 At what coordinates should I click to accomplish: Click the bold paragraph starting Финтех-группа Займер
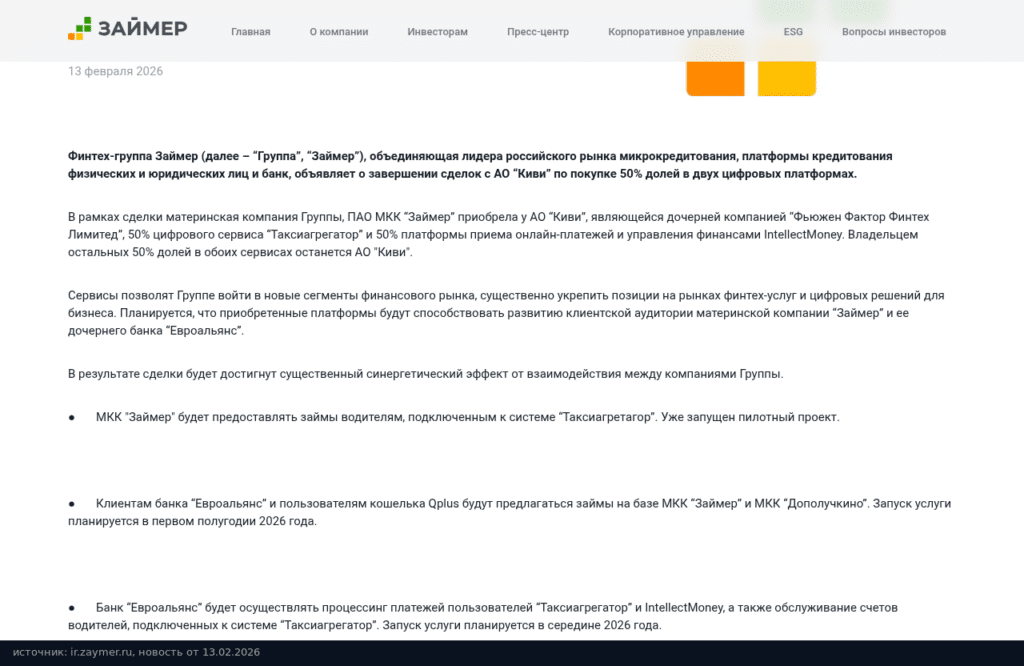click(x=480, y=165)
